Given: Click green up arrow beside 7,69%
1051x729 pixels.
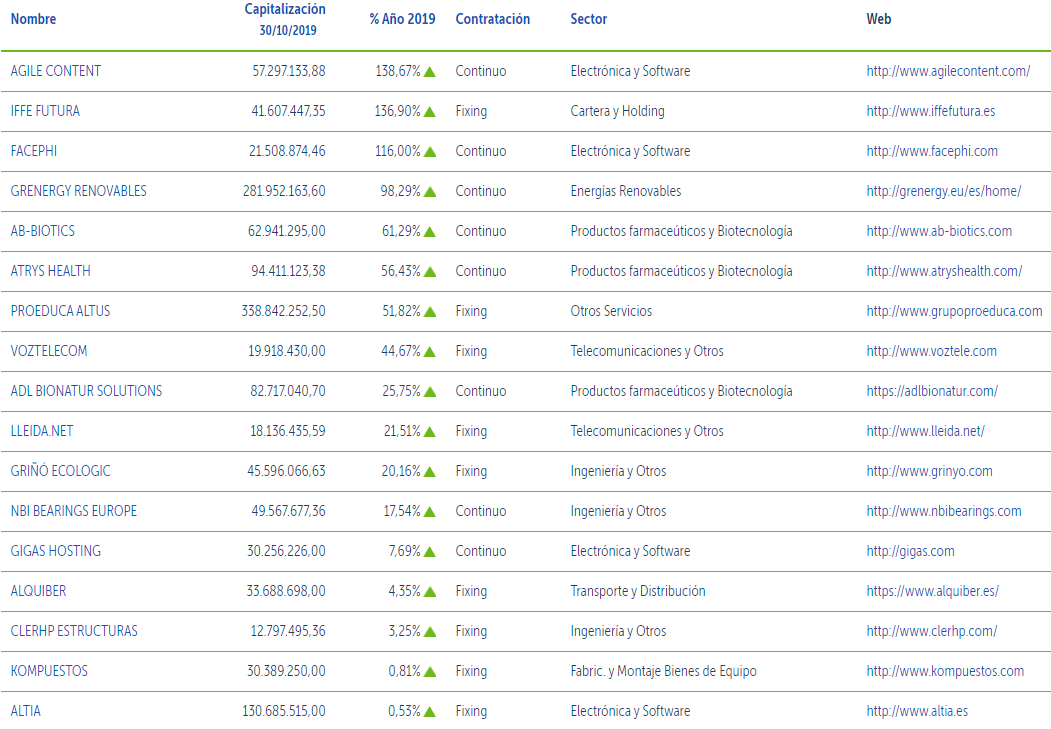Looking at the screenshot, I should tap(430, 551).
